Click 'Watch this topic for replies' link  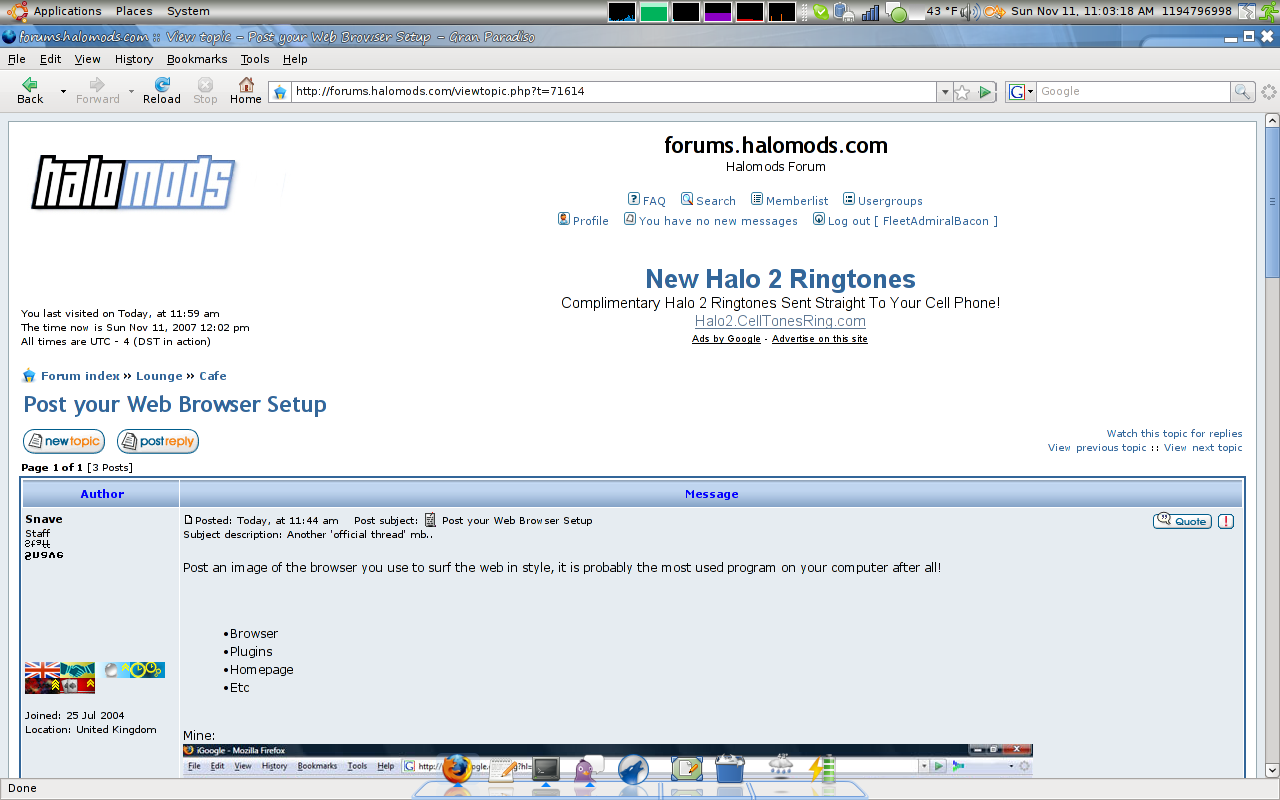coord(1175,433)
